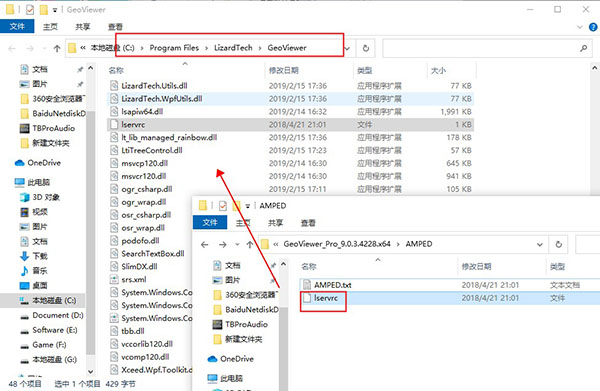
Task: Open 下载 folder in GeoViewer sidebar
Action: tap(39, 256)
